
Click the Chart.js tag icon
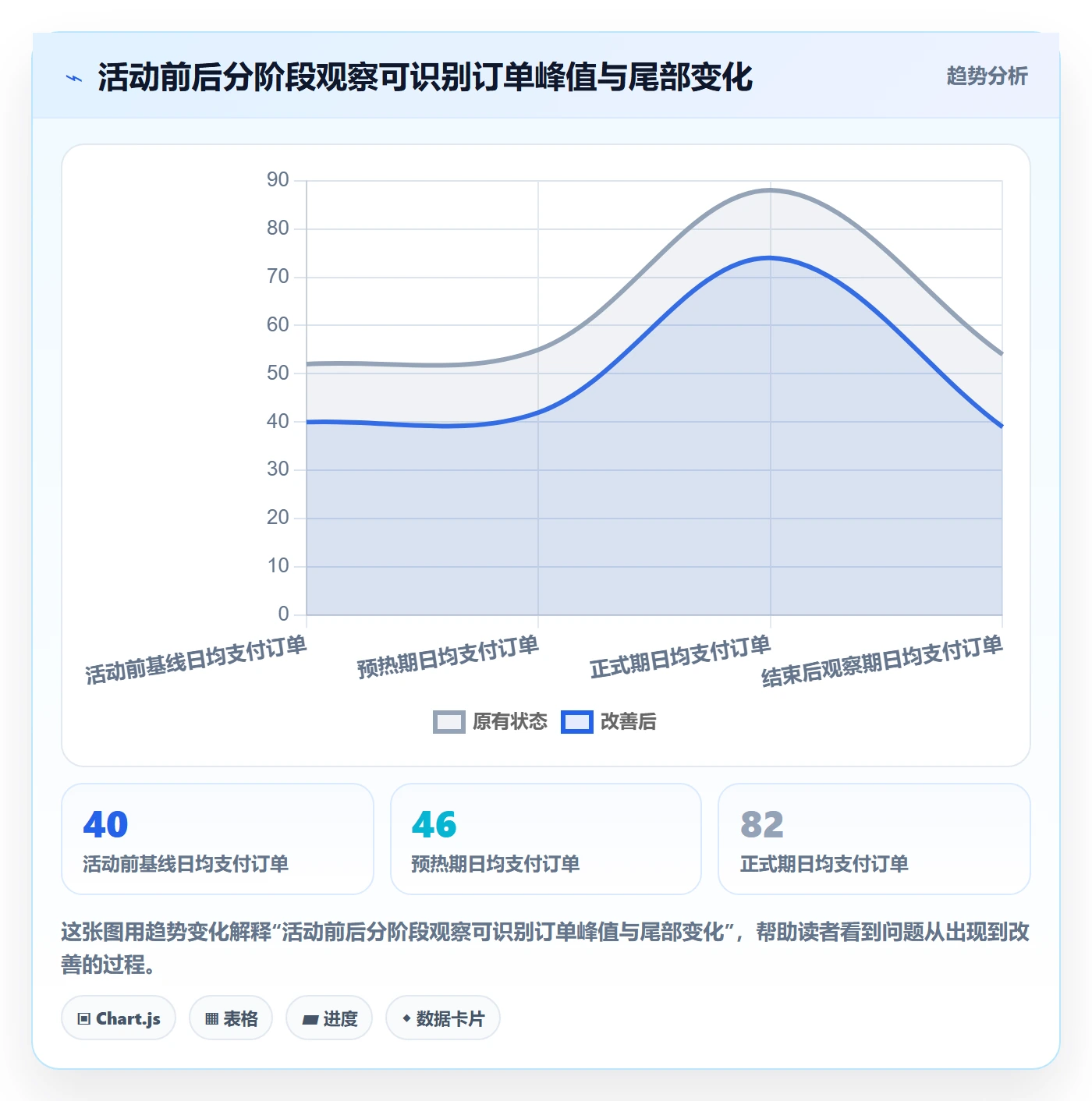[x=84, y=1018]
